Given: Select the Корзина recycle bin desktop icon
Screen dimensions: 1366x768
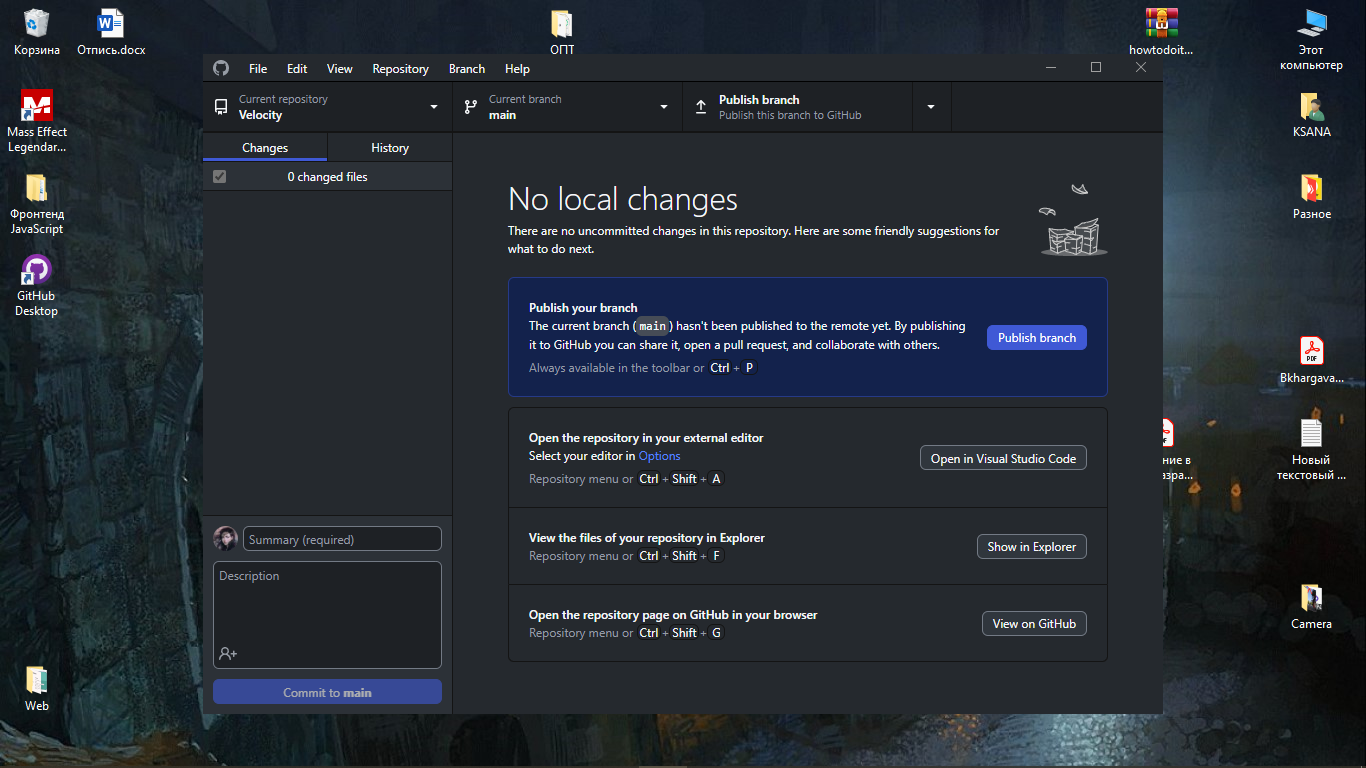Looking at the screenshot, I should tap(36, 32).
